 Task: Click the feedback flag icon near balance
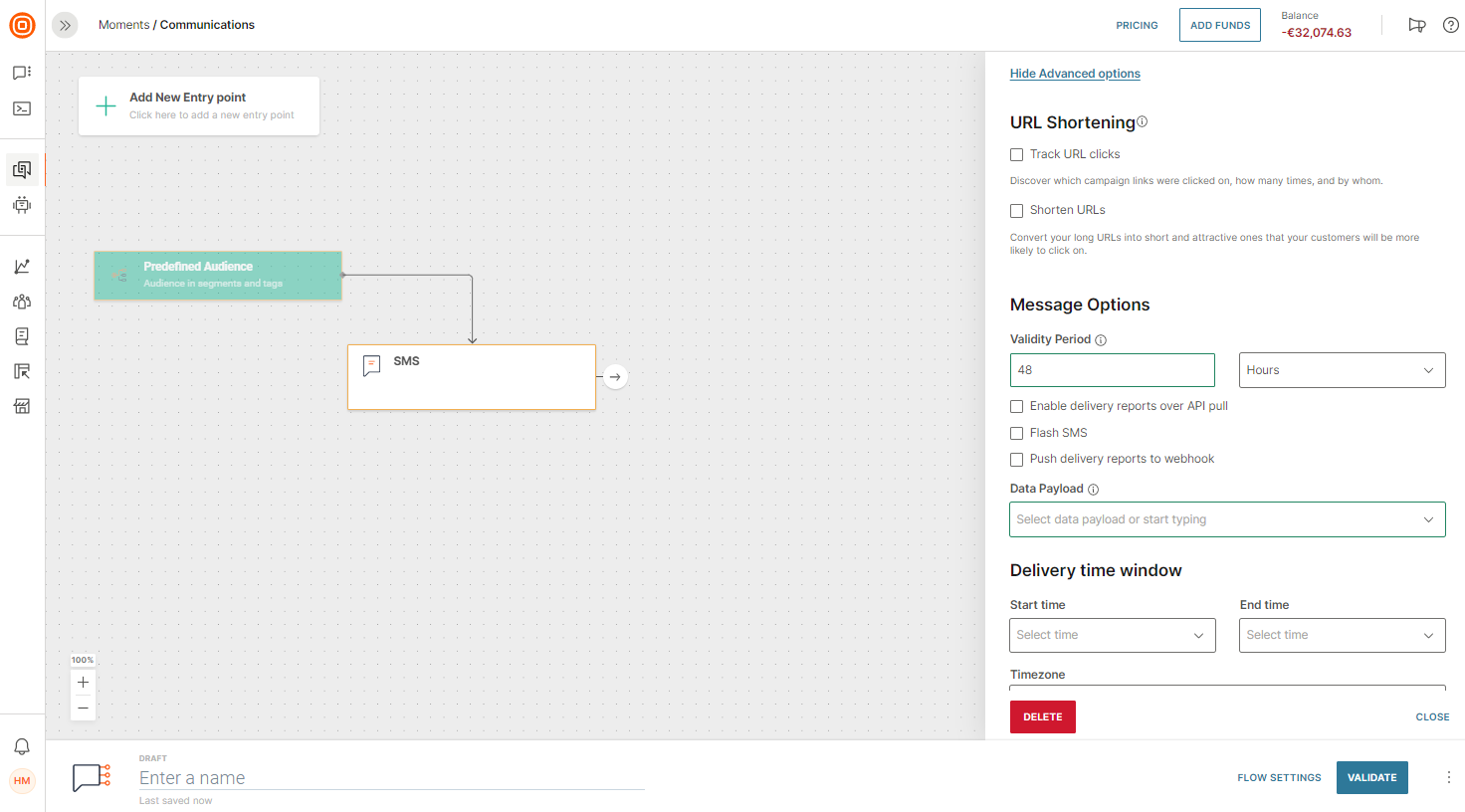[x=1417, y=25]
